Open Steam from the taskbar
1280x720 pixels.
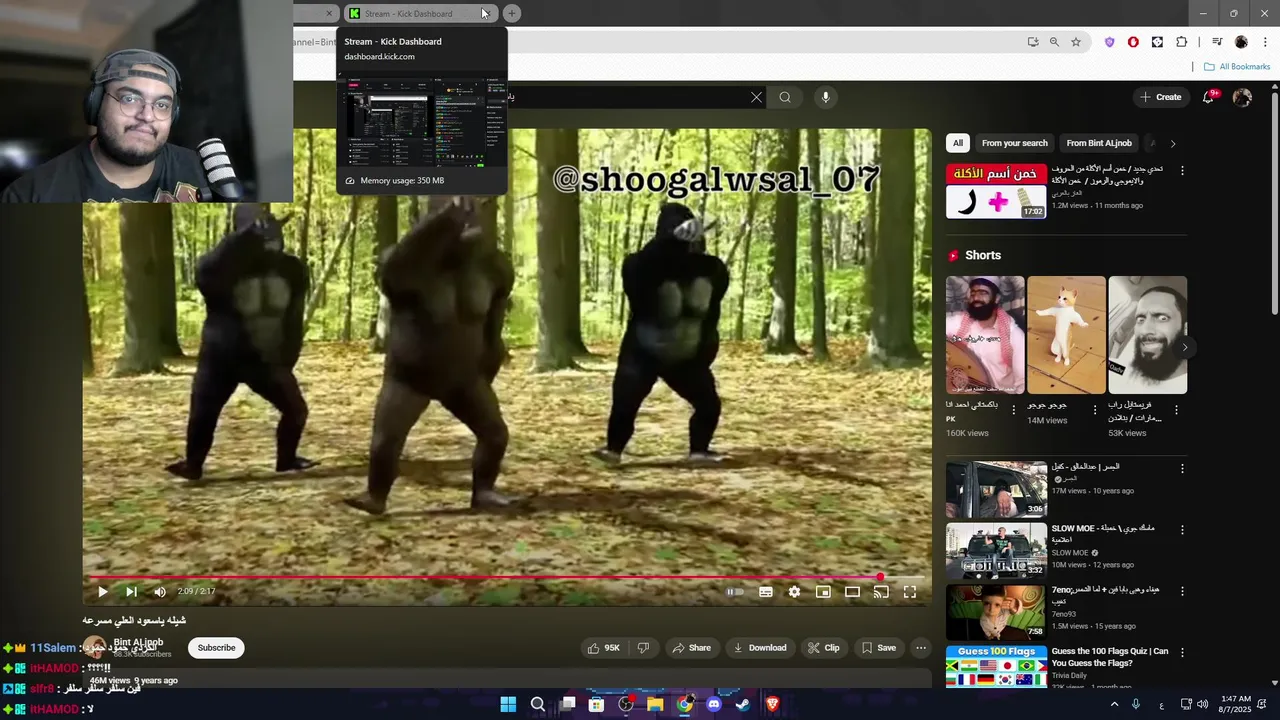[x=743, y=704]
